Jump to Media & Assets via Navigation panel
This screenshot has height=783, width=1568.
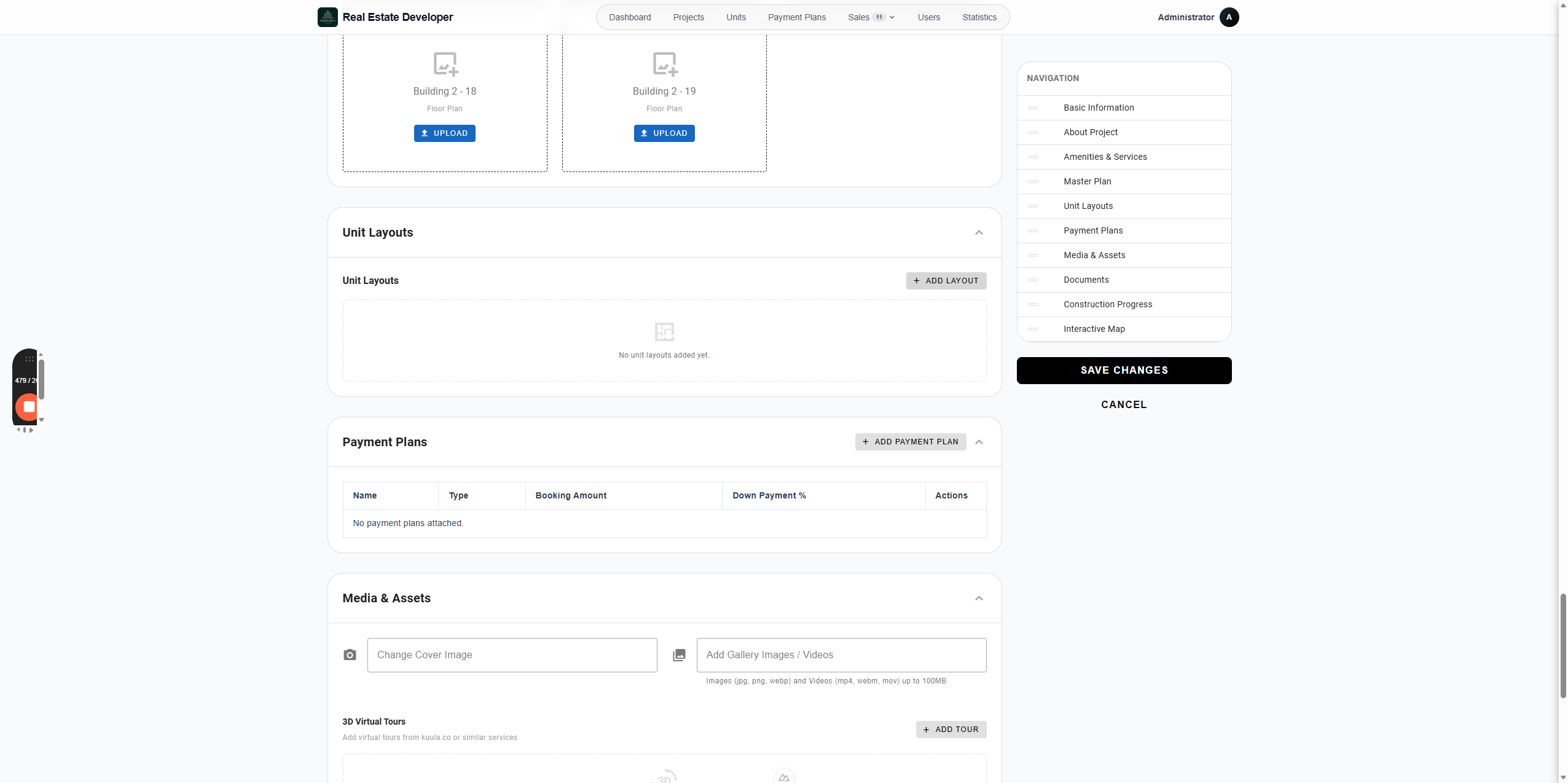click(1124, 256)
